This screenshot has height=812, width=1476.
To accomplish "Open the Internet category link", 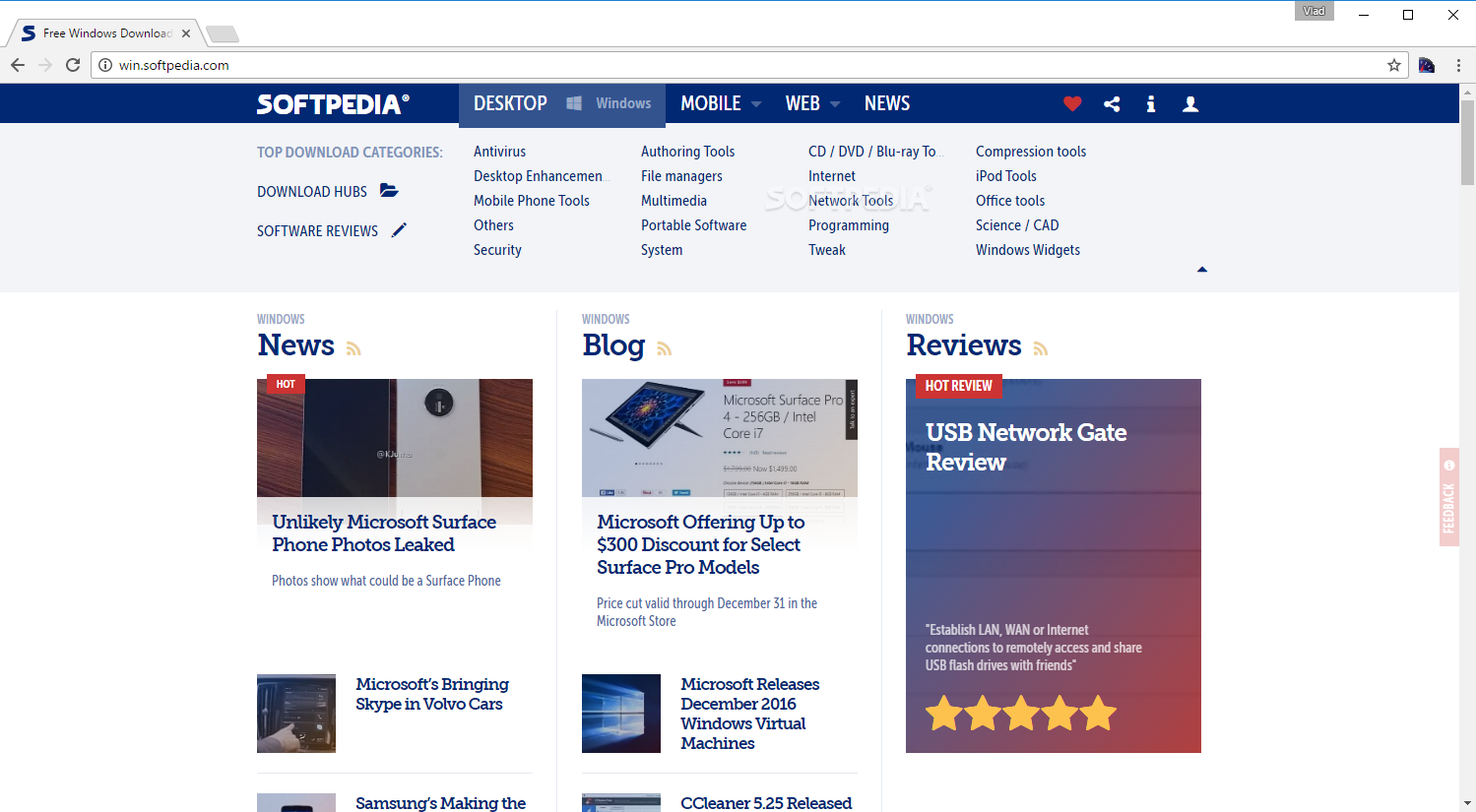I will pos(832,176).
